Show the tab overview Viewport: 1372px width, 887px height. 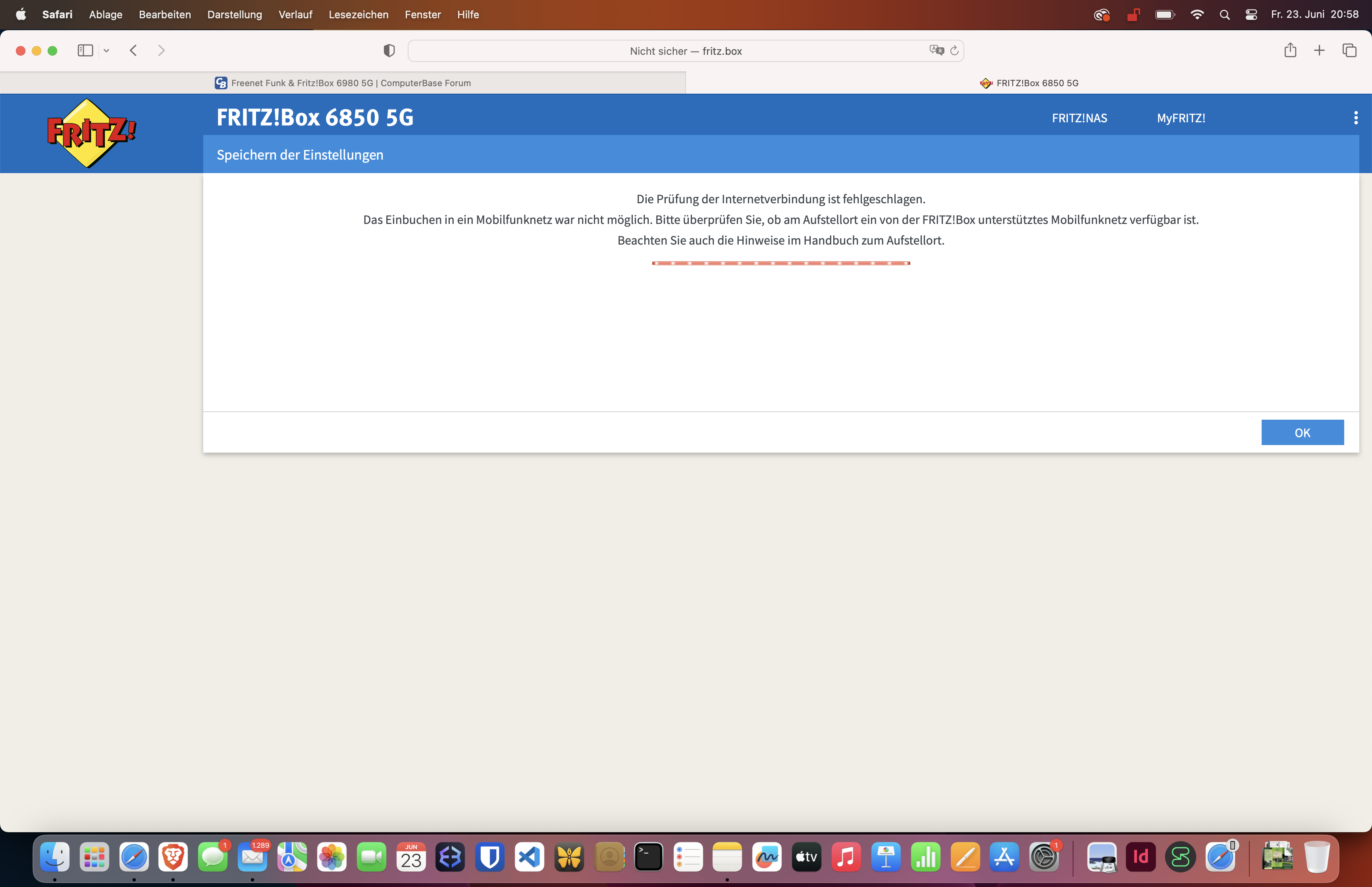click(1349, 51)
